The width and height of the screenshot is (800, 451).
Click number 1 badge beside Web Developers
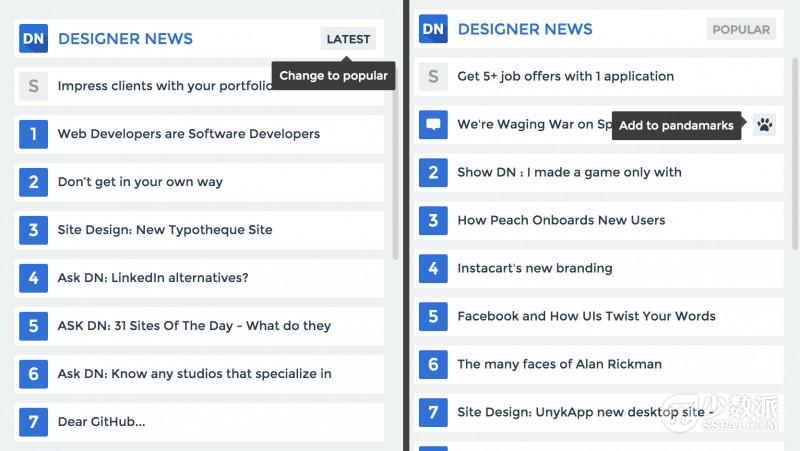click(33, 134)
